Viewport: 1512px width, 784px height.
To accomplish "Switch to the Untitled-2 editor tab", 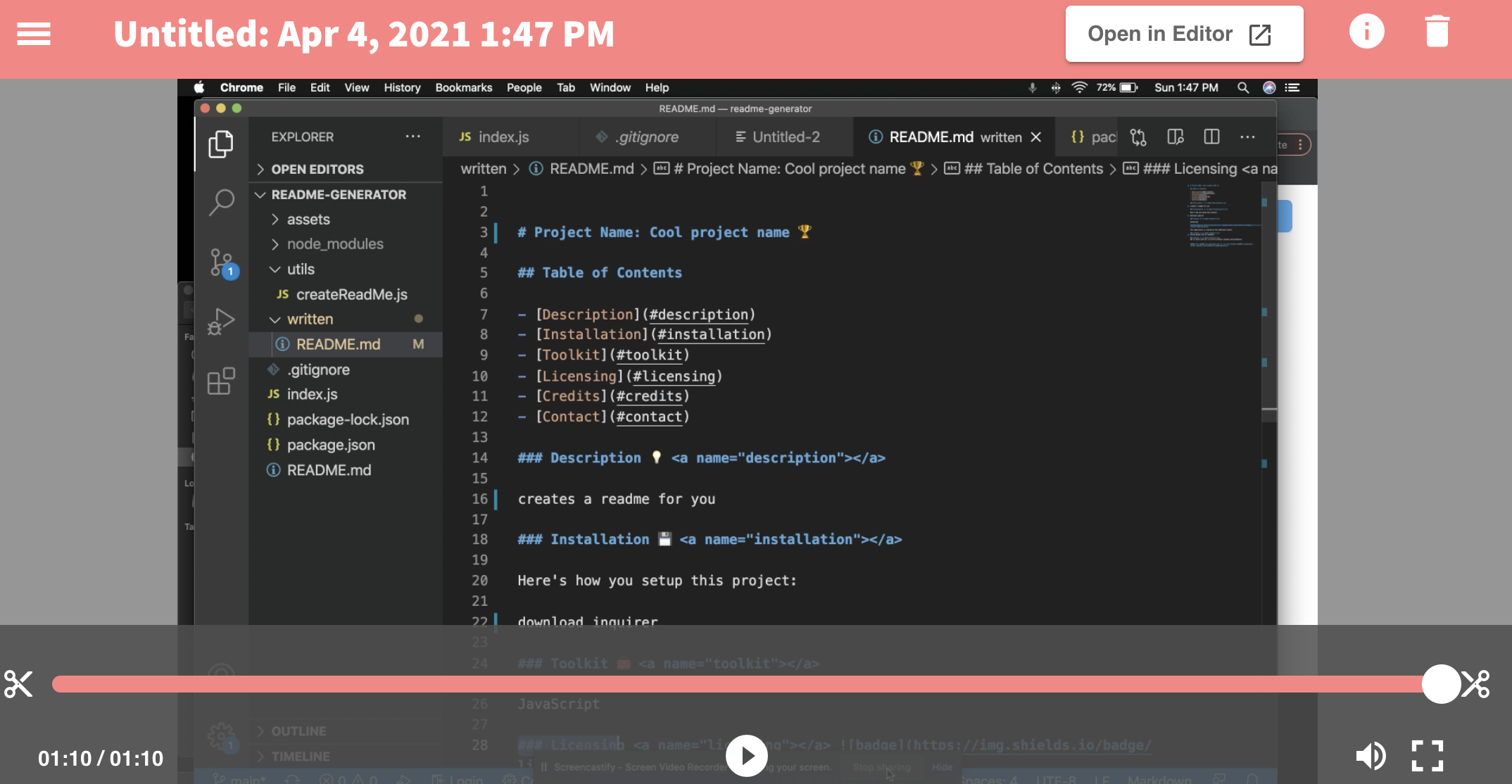I will pyautogui.click(x=785, y=137).
